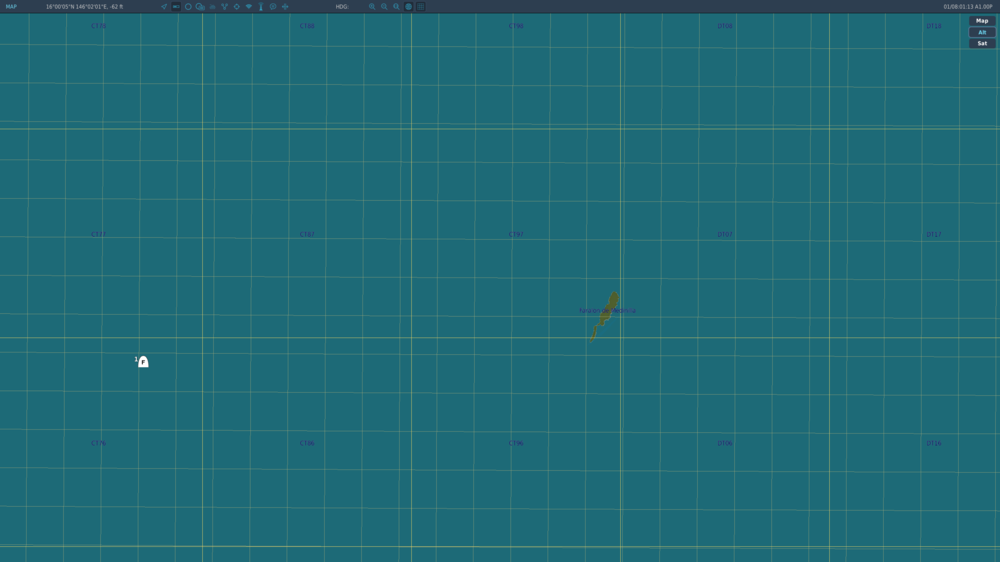This screenshot has width=1000, height=562.
Task: Zoom in with the plus magnifier
Action: (x=372, y=6)
